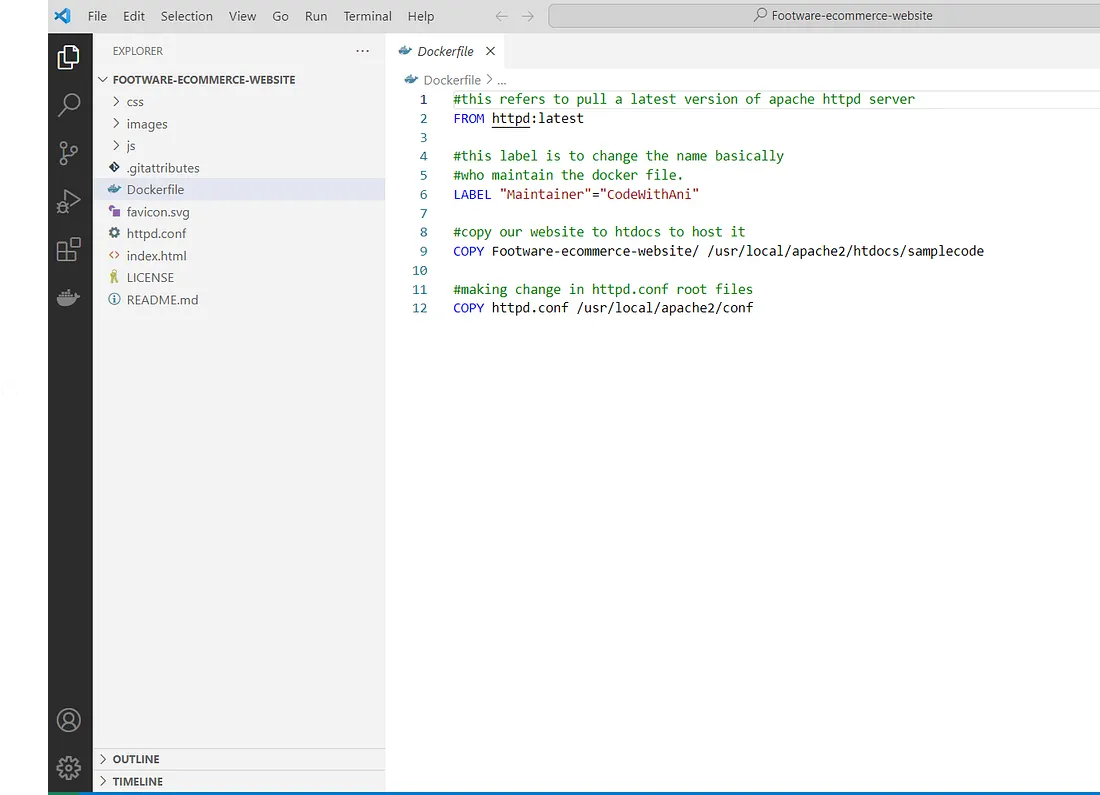Screen dimensions: 1100x795
Task: Click the "CodeWithAni" string value
Action: (650, 194)
